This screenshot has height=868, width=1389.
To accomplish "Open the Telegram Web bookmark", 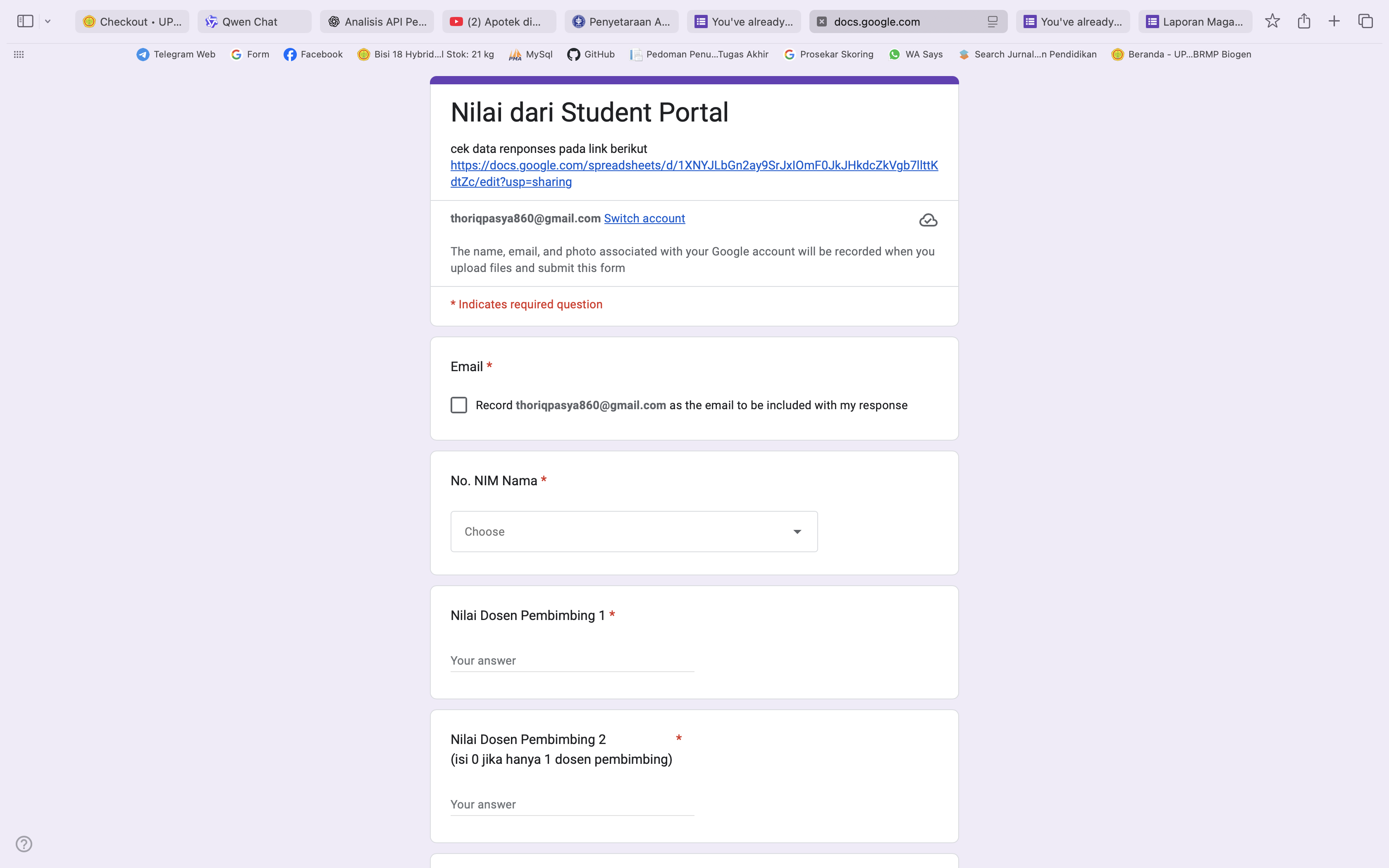I will [176, 55].
